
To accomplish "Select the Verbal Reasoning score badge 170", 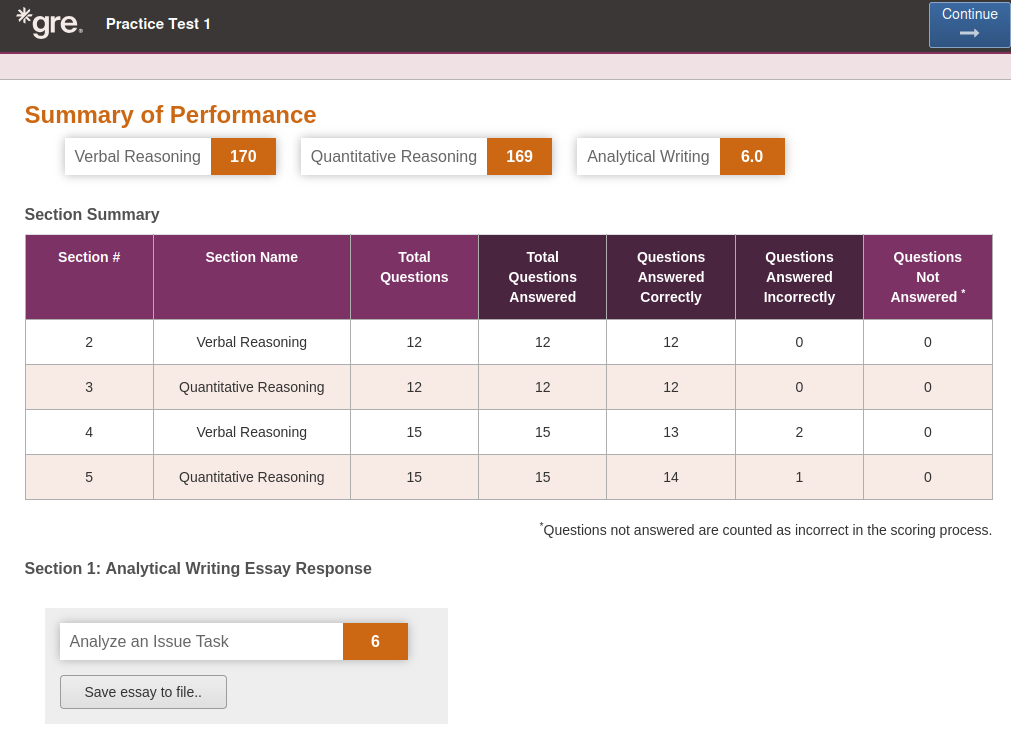I will coord(243,156).
